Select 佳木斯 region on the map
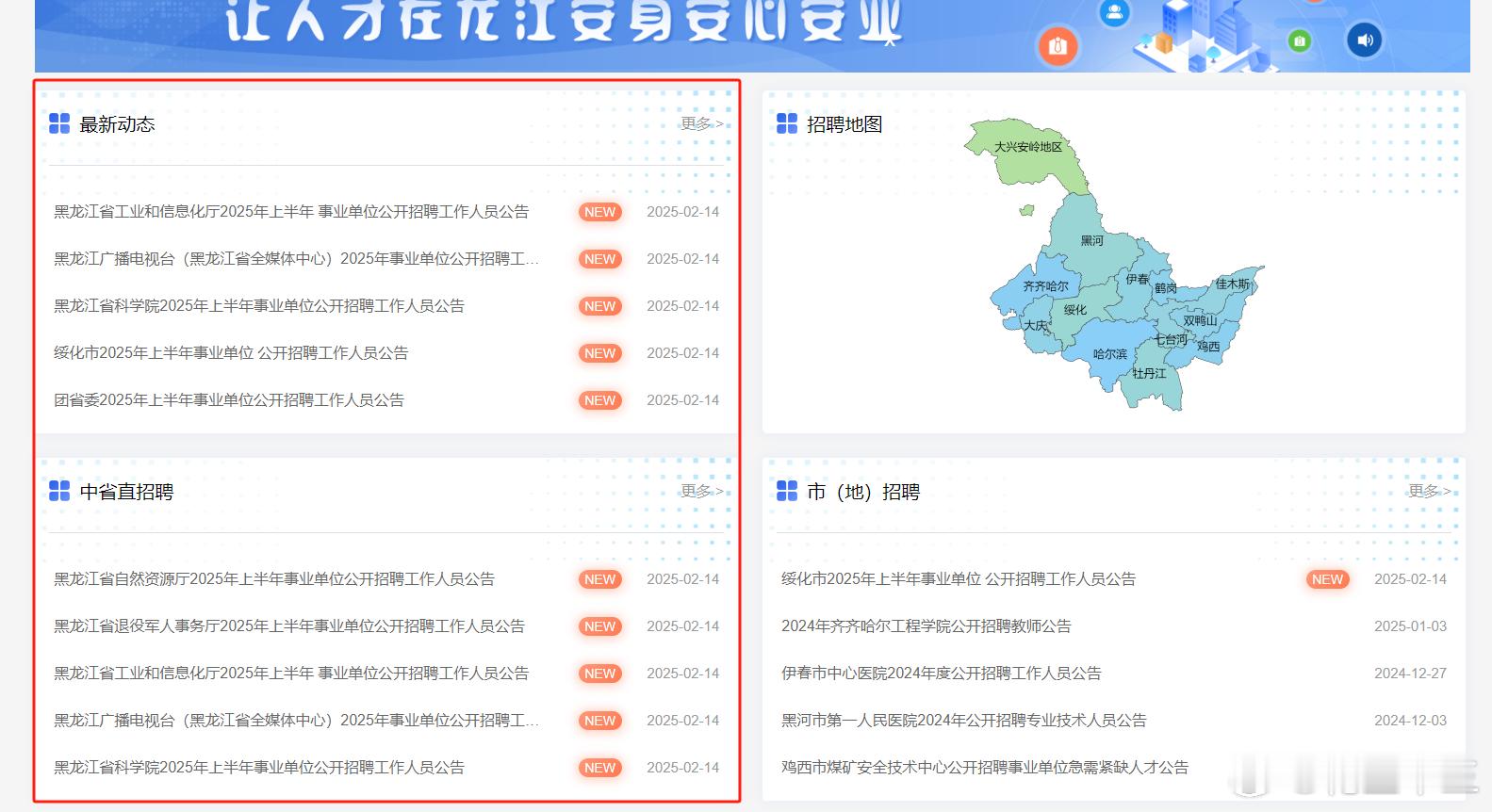1492x812 pixels. click(1232, 284)
